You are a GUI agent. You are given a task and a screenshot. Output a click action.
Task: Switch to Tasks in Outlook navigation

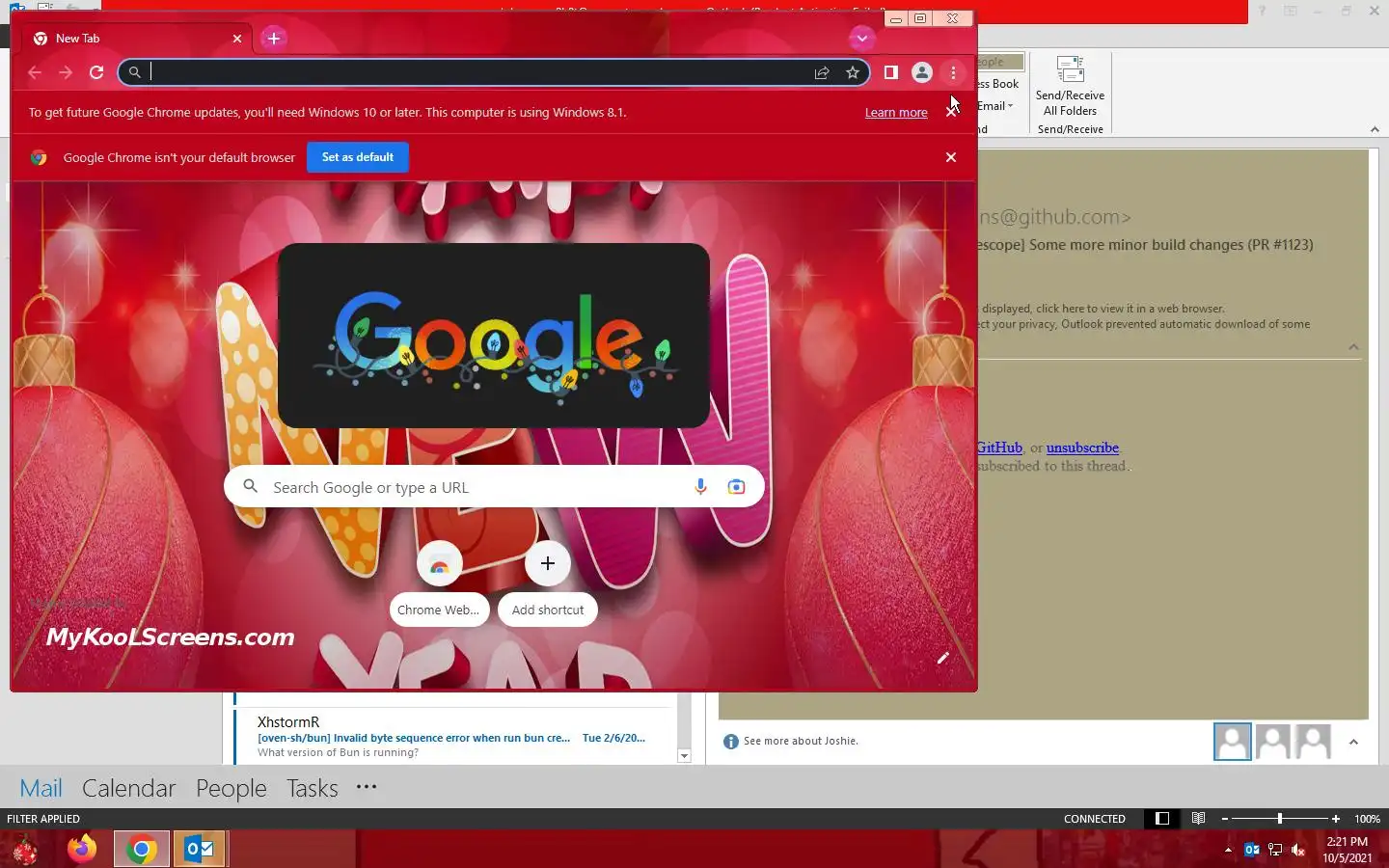click(x=313, y=788)
